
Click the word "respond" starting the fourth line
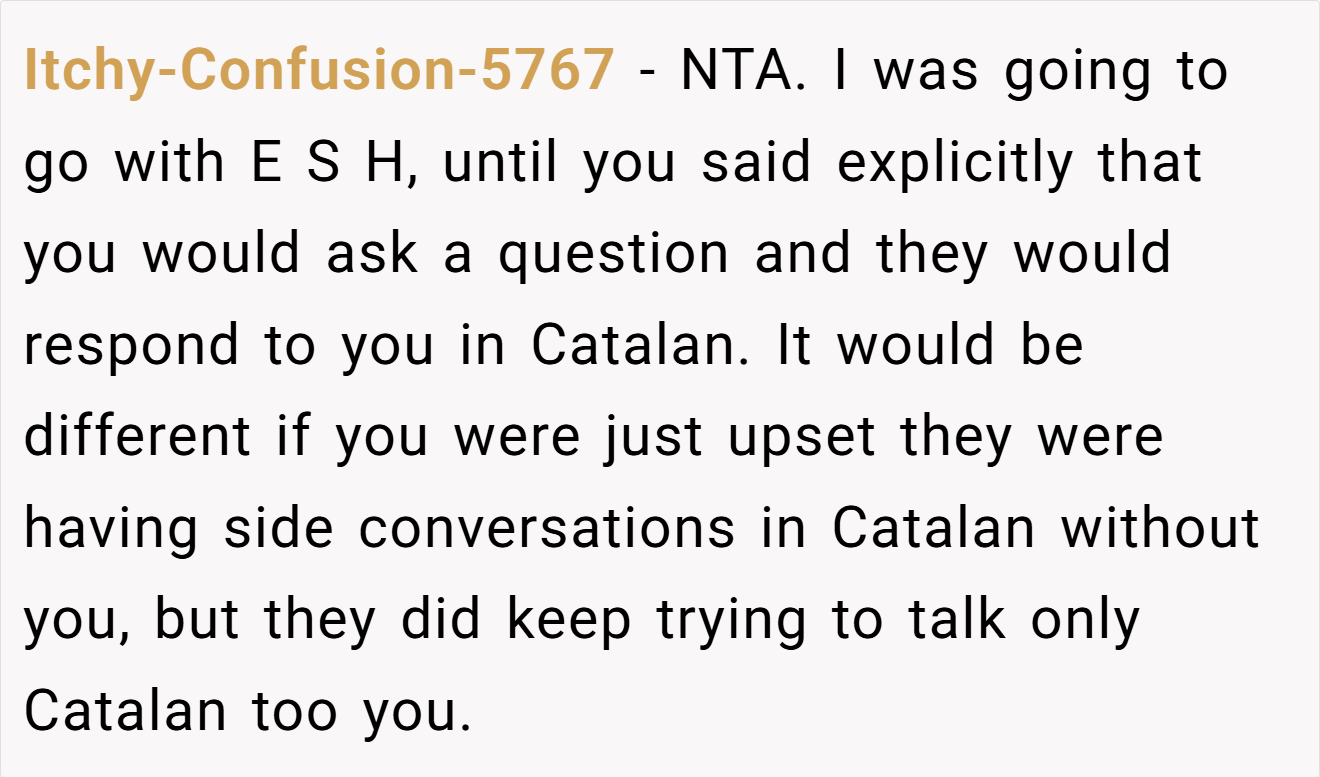(131, 346)
